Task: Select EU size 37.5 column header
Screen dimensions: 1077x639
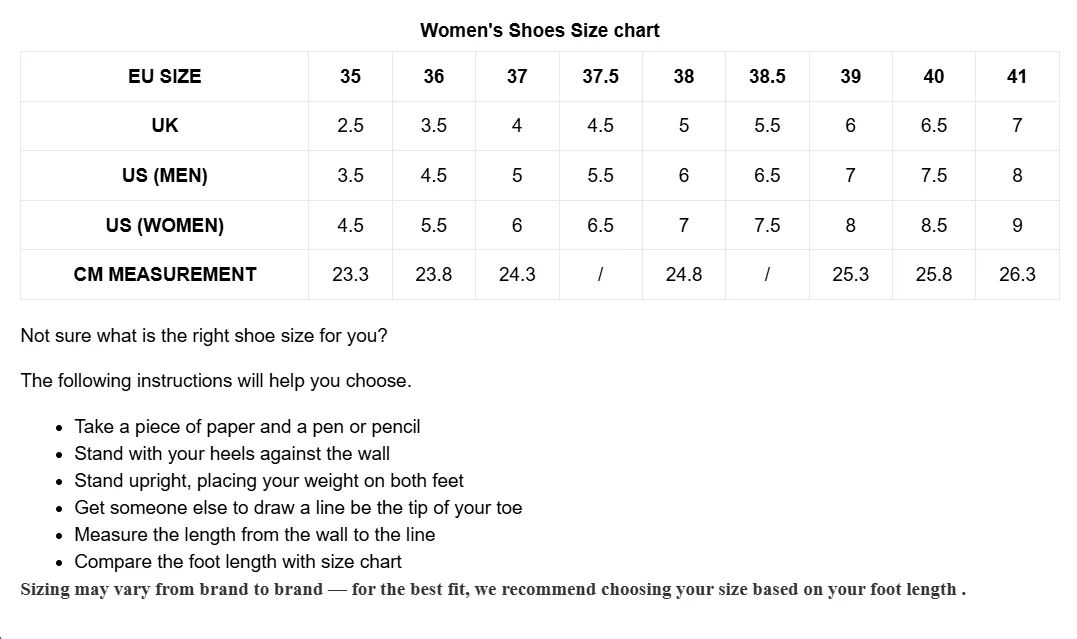Action: click(x=600, y=76)
